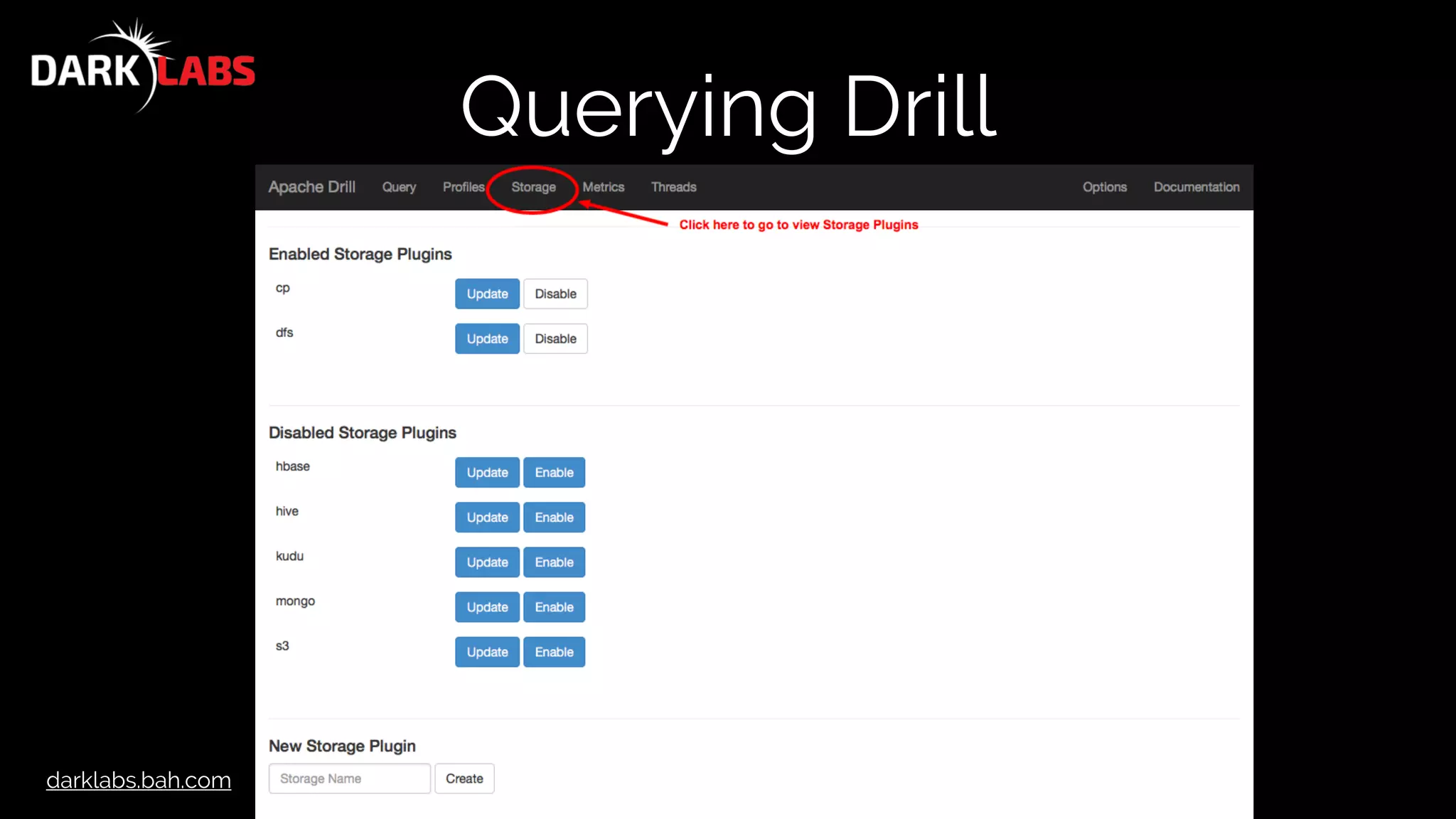Open the Metrics navigation item
Screen dimensions: 1456x819
(x=603, y=187)
